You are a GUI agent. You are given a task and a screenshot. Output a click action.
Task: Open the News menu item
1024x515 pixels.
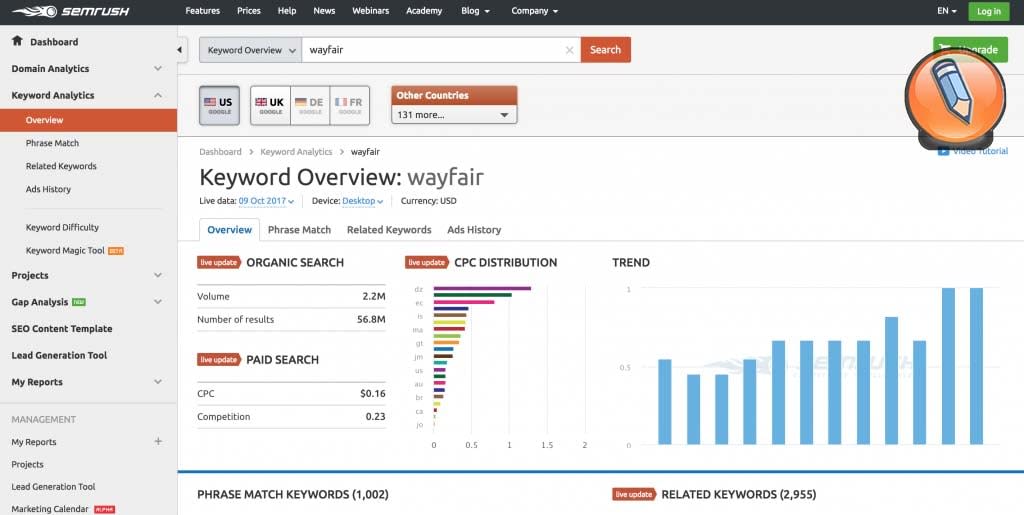coord(324,11)
